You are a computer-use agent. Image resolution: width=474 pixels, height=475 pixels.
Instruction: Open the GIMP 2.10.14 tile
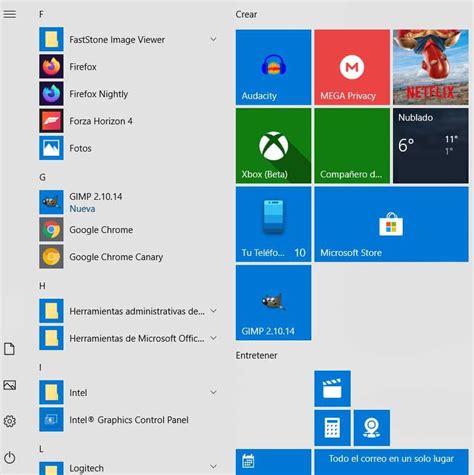(273, 303)
